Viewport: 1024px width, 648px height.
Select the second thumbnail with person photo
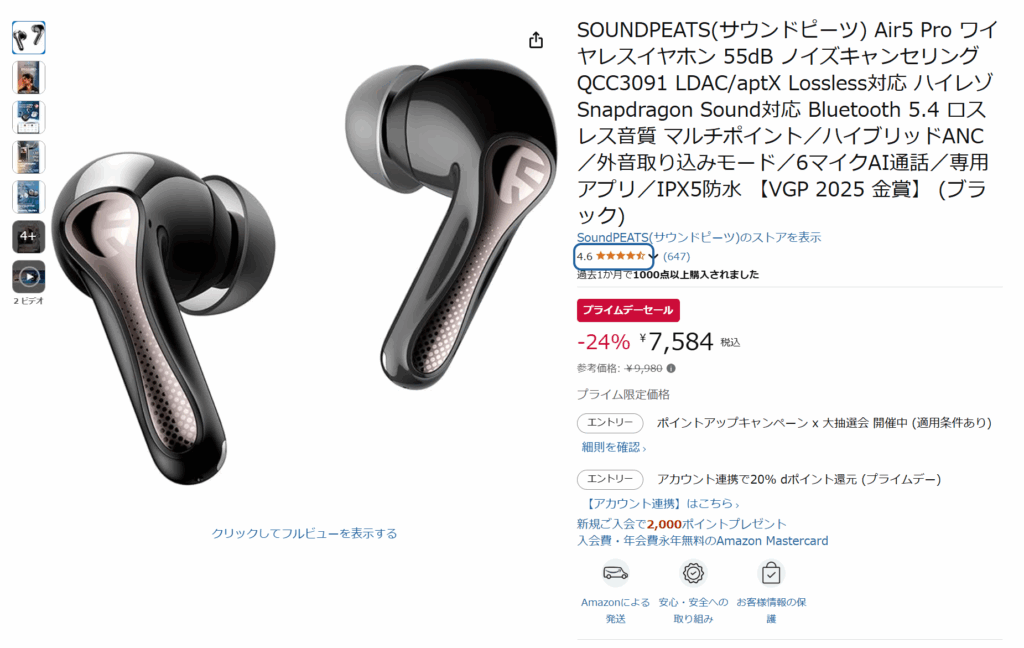click(x=29, y=78)
